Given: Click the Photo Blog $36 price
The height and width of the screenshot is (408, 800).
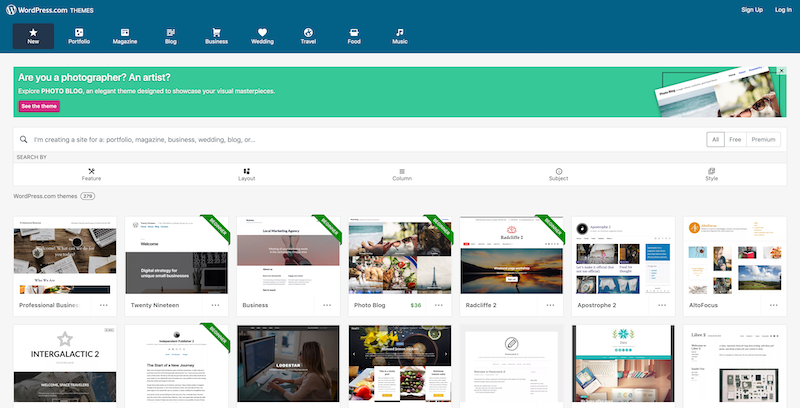Looking at the screenshot, I should coord(416,305).
